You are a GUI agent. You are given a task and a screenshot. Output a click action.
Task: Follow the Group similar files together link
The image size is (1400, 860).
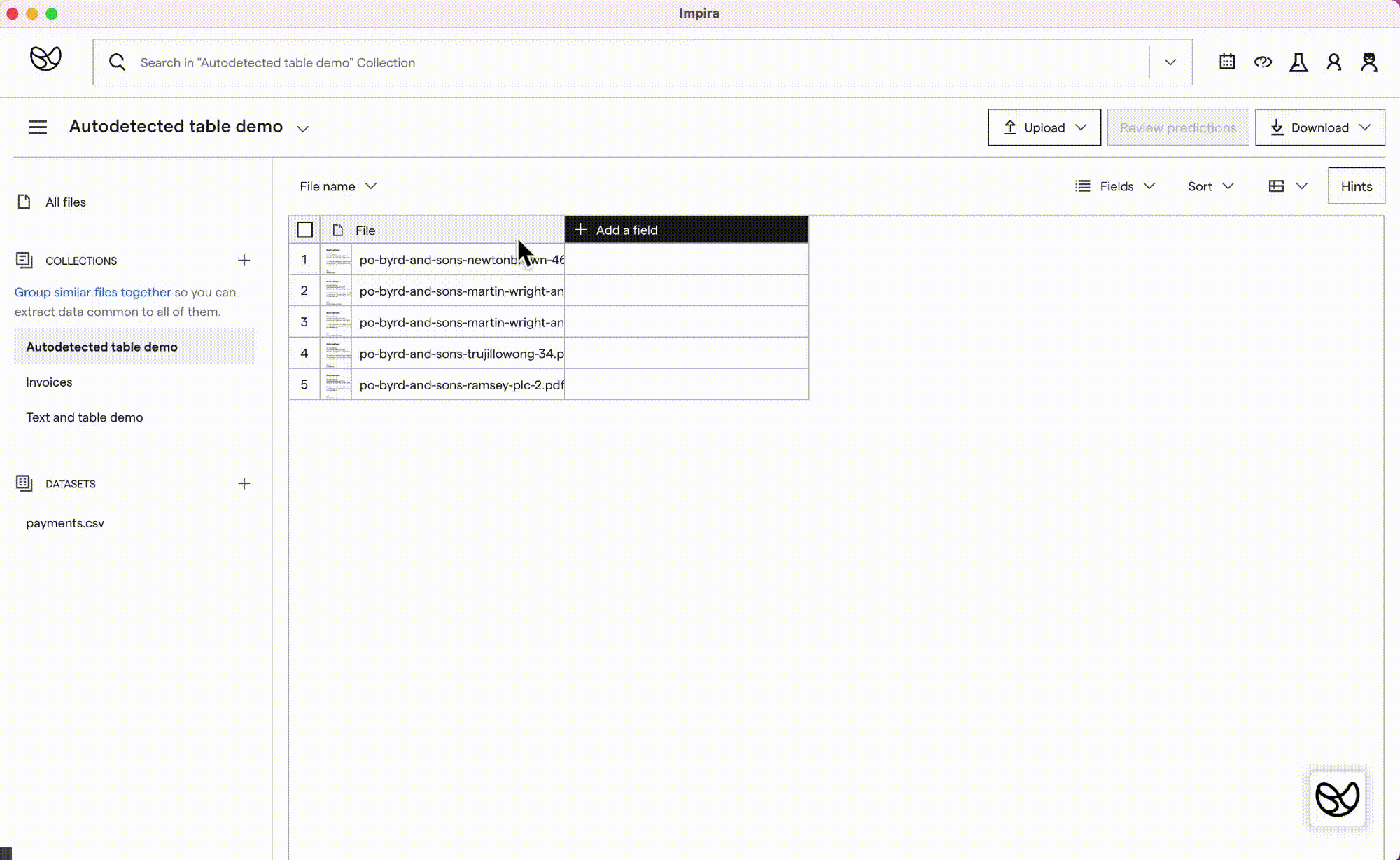(x=92, y=292)
